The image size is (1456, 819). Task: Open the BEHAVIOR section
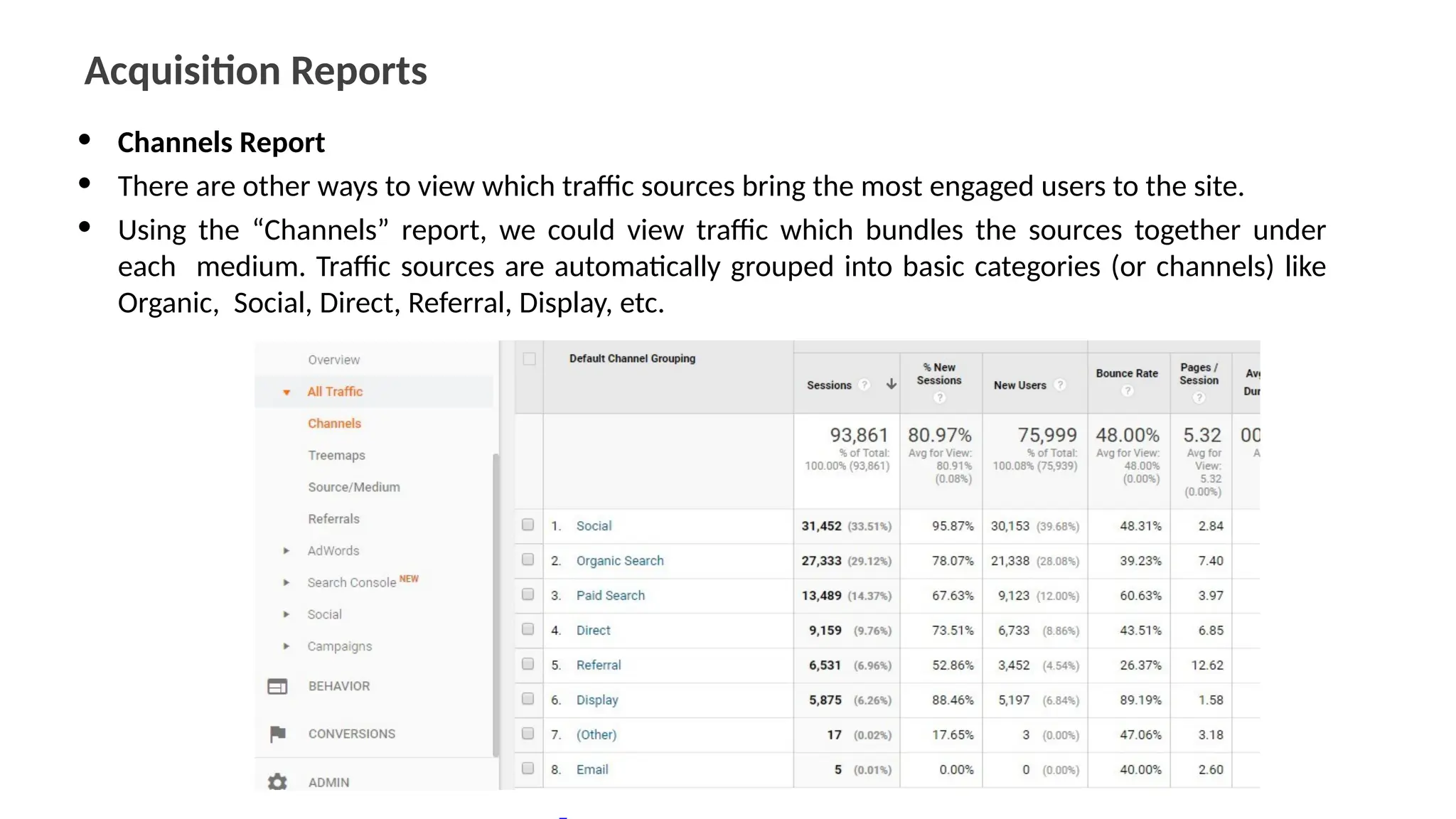[338, 686]
